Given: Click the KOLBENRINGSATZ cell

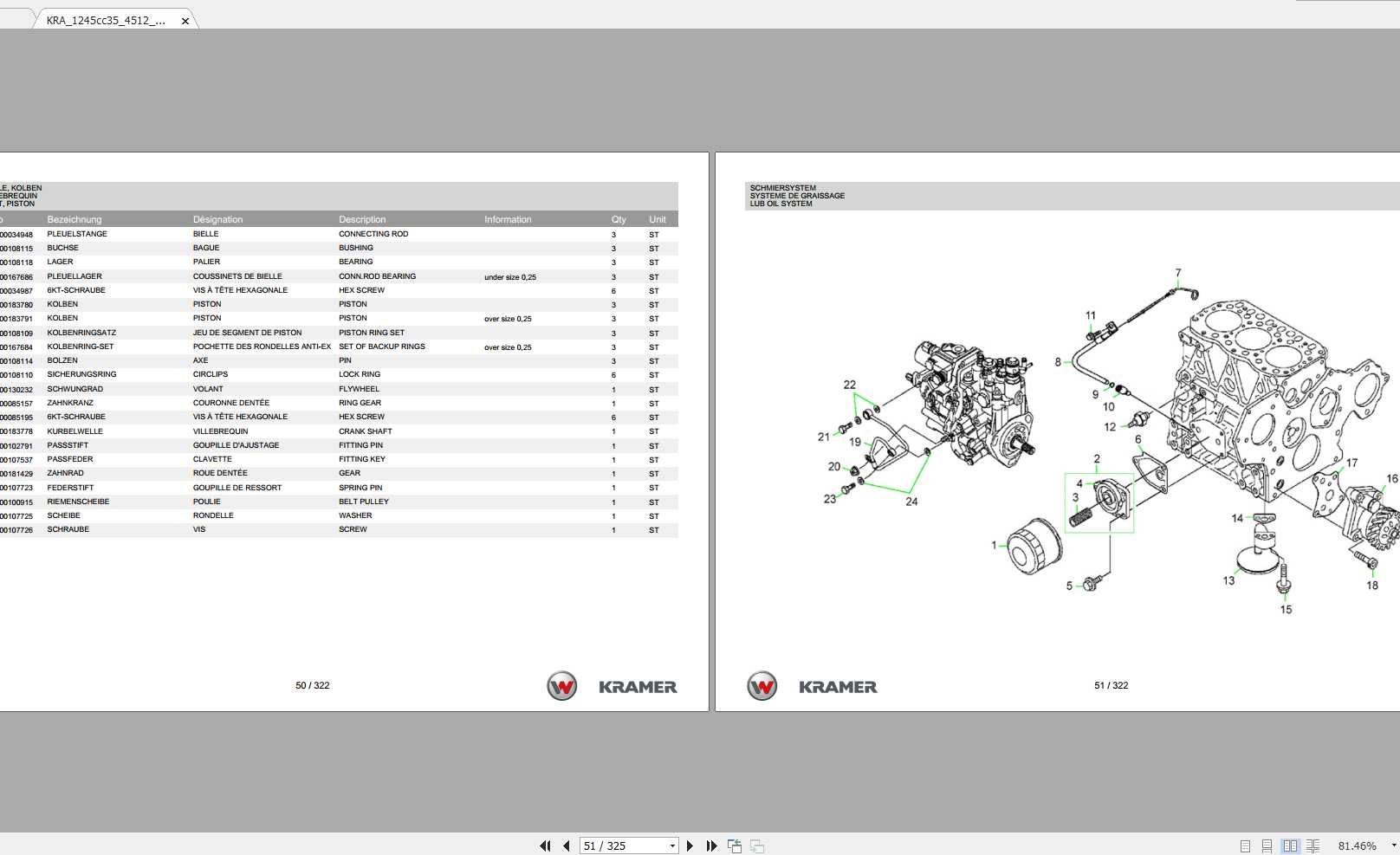Looking at the screenshot, I should point(81,333).
